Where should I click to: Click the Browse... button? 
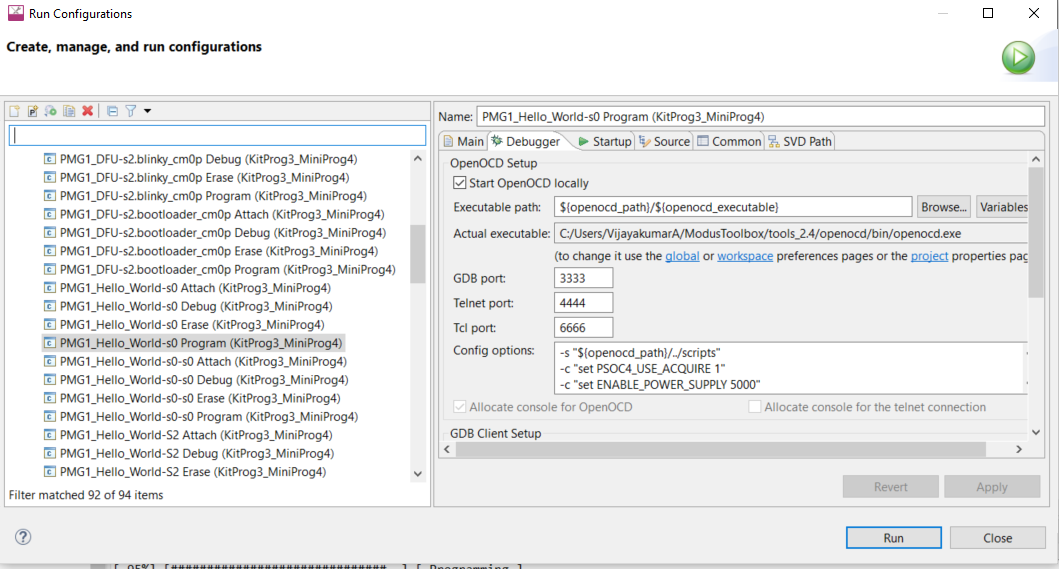coord(943,207)
